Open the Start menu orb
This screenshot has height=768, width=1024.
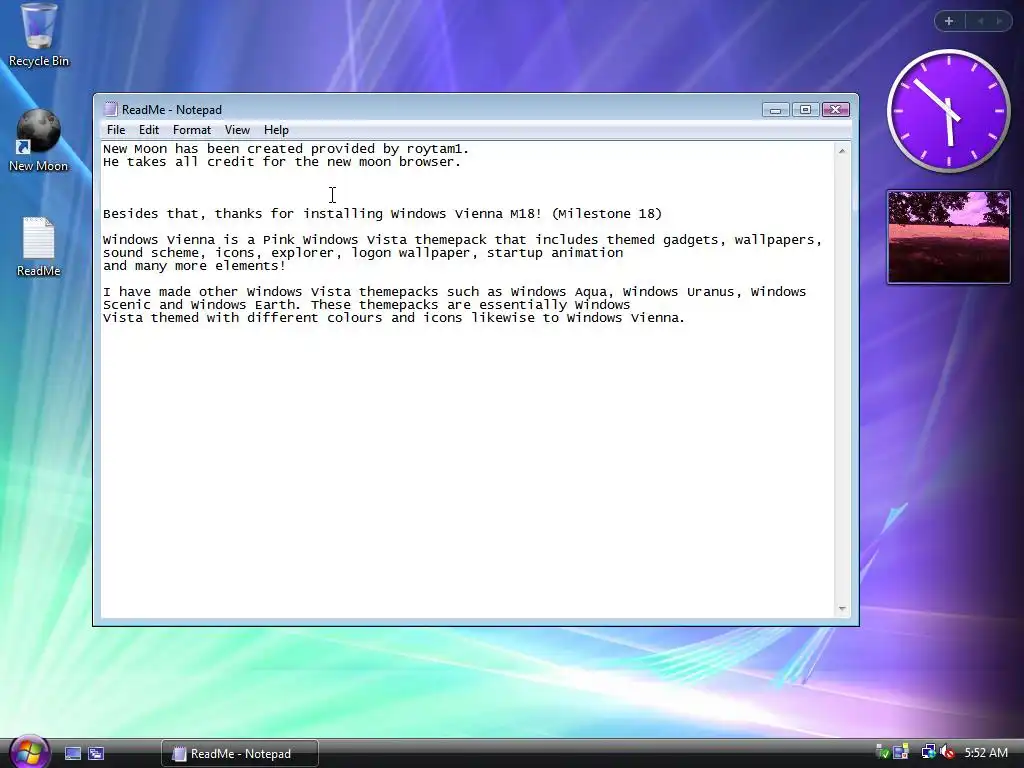pyautogui.click(x=29, y=752)
